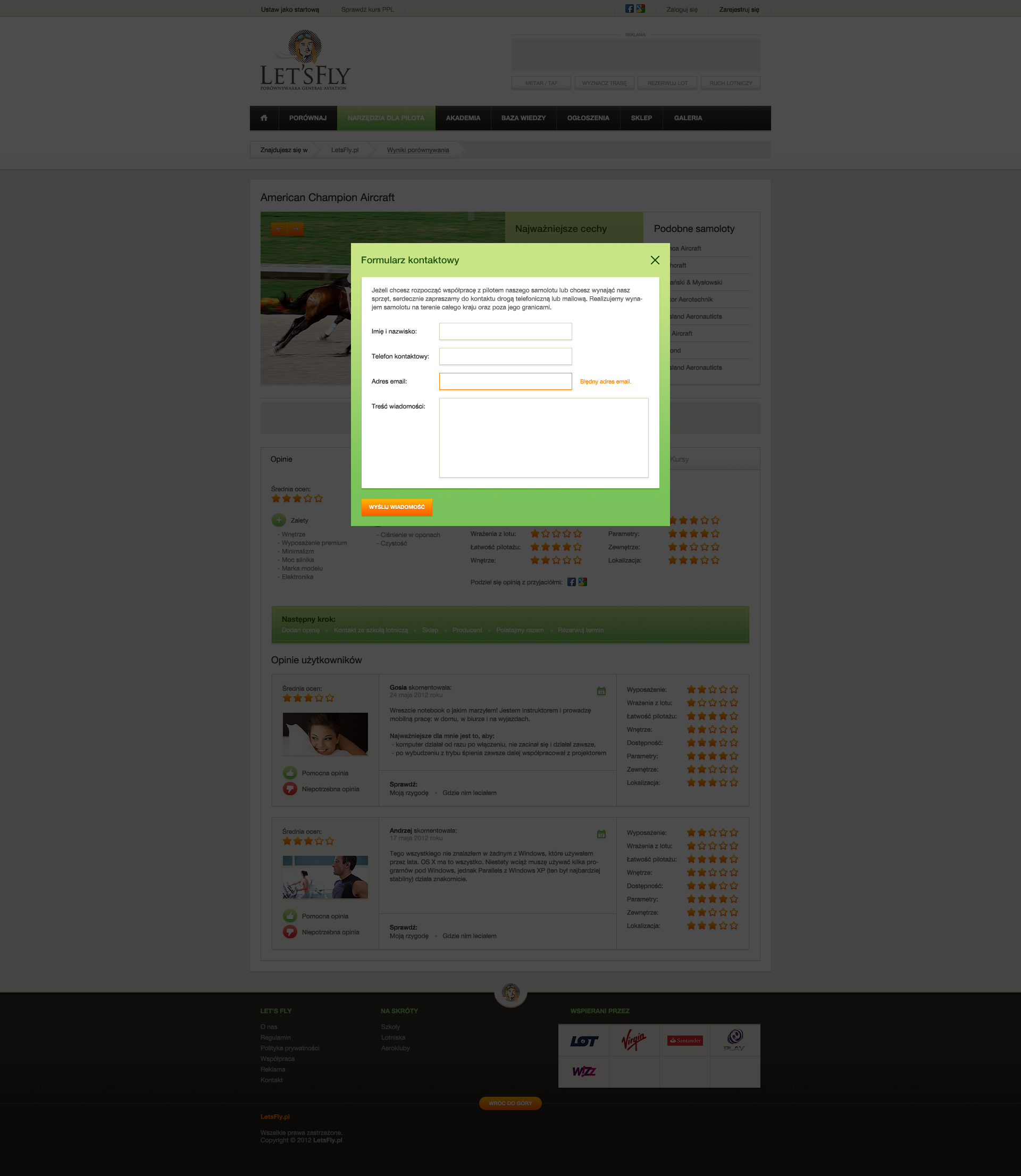Open the AKADEMIA menu item
This screenshot has width=1021, height=1176.
(463, 118)
